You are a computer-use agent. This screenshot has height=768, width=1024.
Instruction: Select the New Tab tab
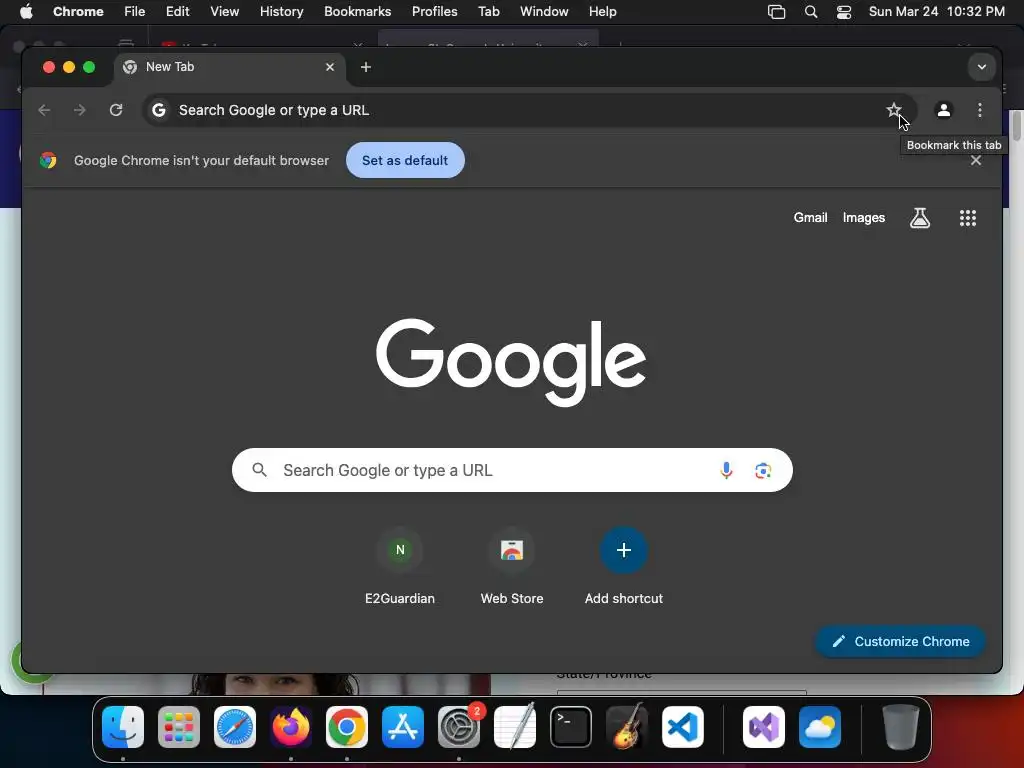click(x=229, y=67)
